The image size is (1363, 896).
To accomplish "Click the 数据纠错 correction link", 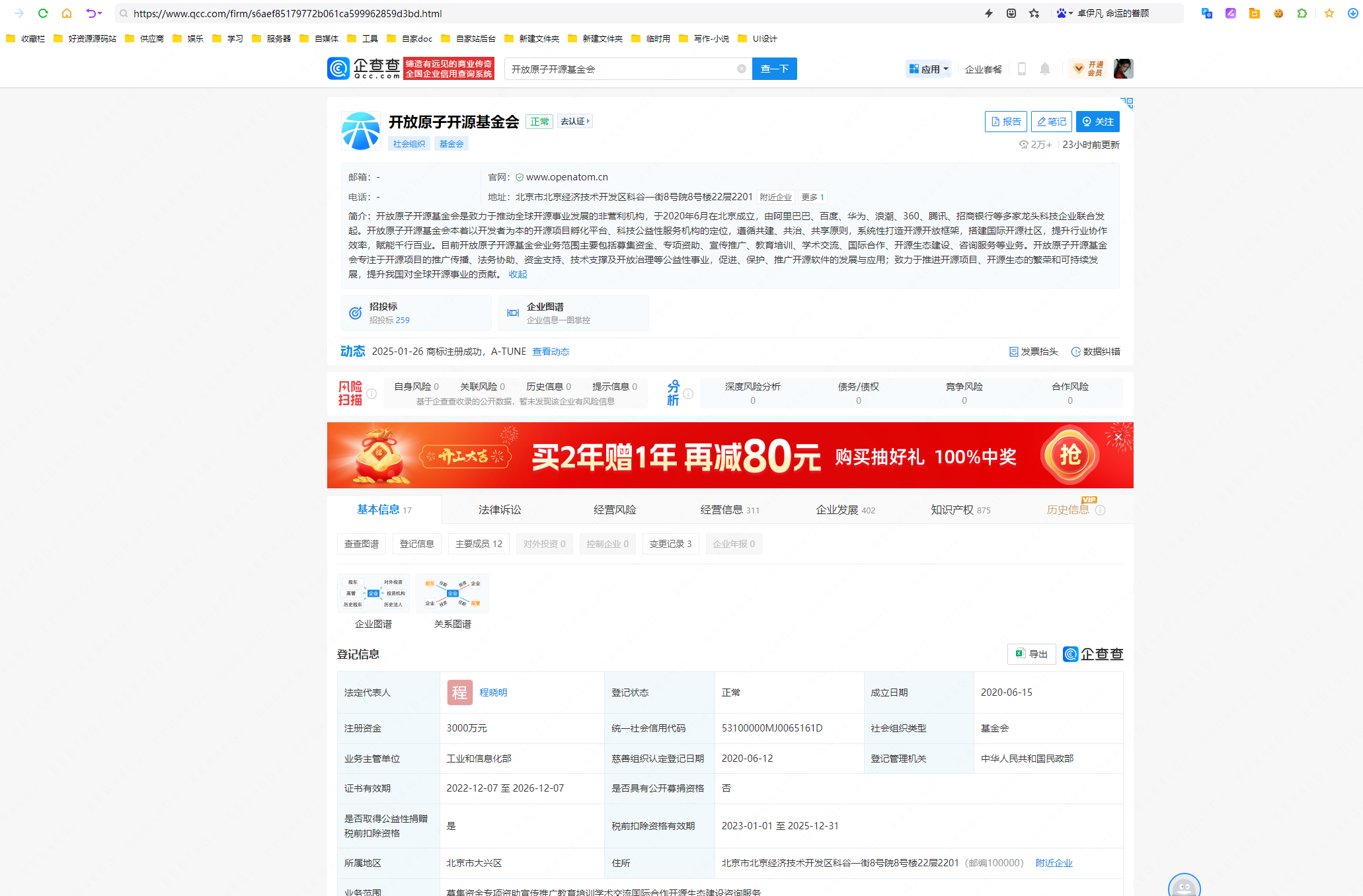I will tap(1095, 352).
